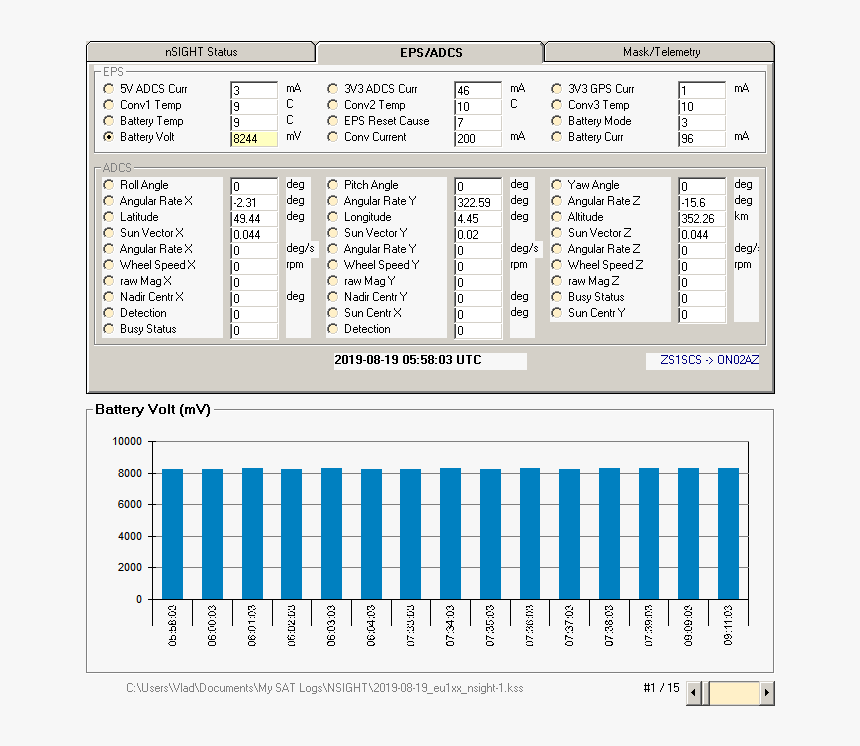This screenshot has height=746, width=860.
Task: Select the Battery Volt radio button
Action: tap(108, 137)
